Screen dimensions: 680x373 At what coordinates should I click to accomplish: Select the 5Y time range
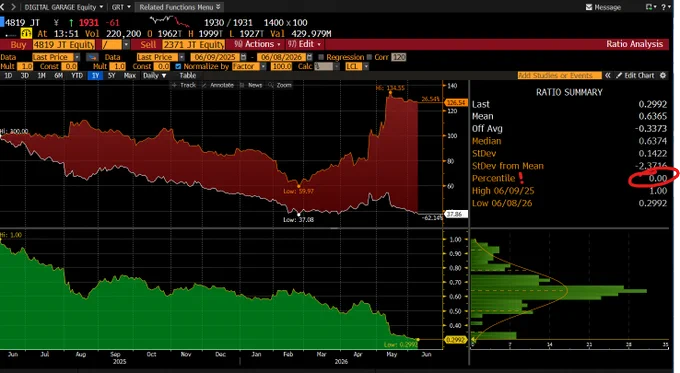click(x=111, y=75)
